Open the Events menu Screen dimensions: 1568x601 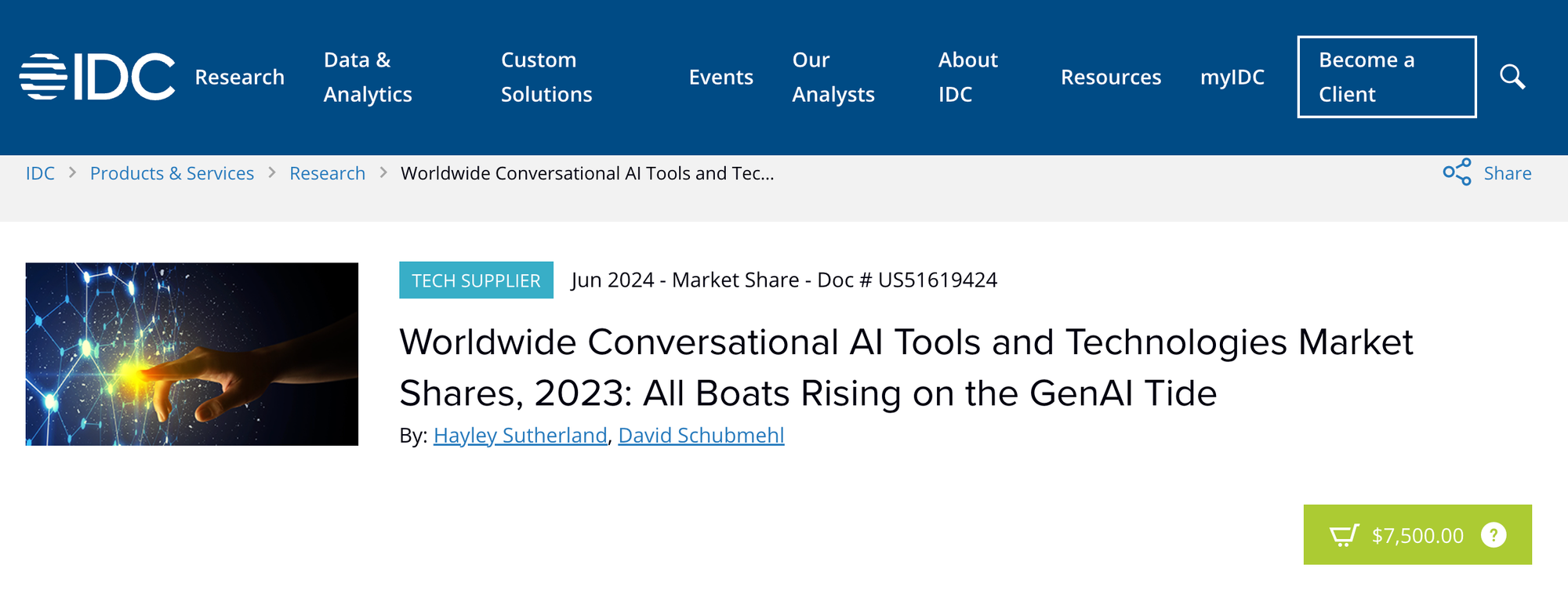(x=720, y=77)
